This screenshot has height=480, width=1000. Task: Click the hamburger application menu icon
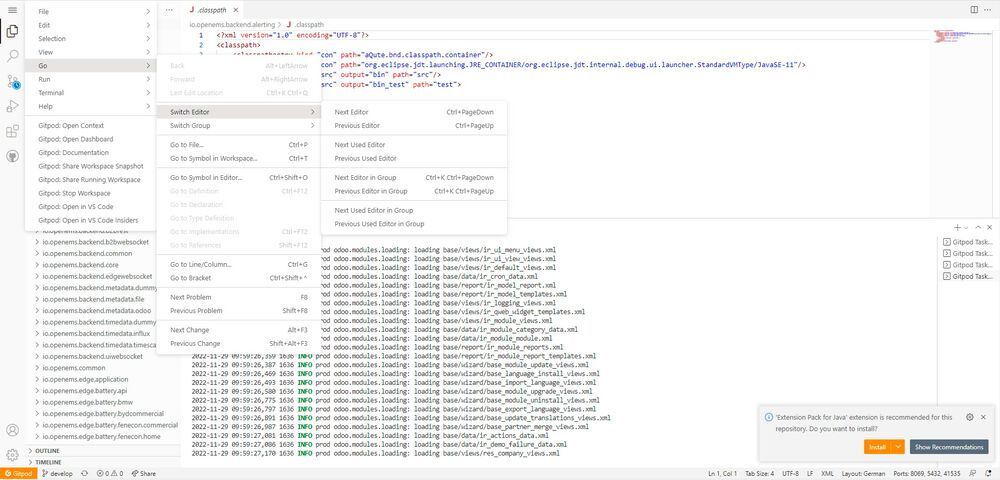point(13,9)
